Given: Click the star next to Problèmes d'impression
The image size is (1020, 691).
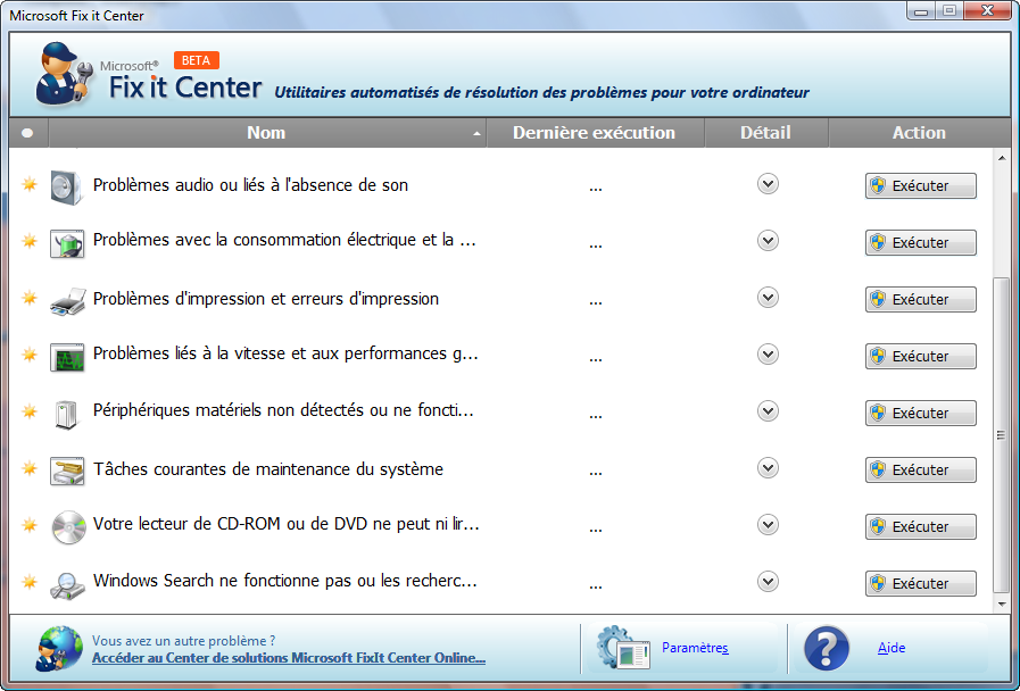Looking at the screenshot, I should (x=29, y=298).
